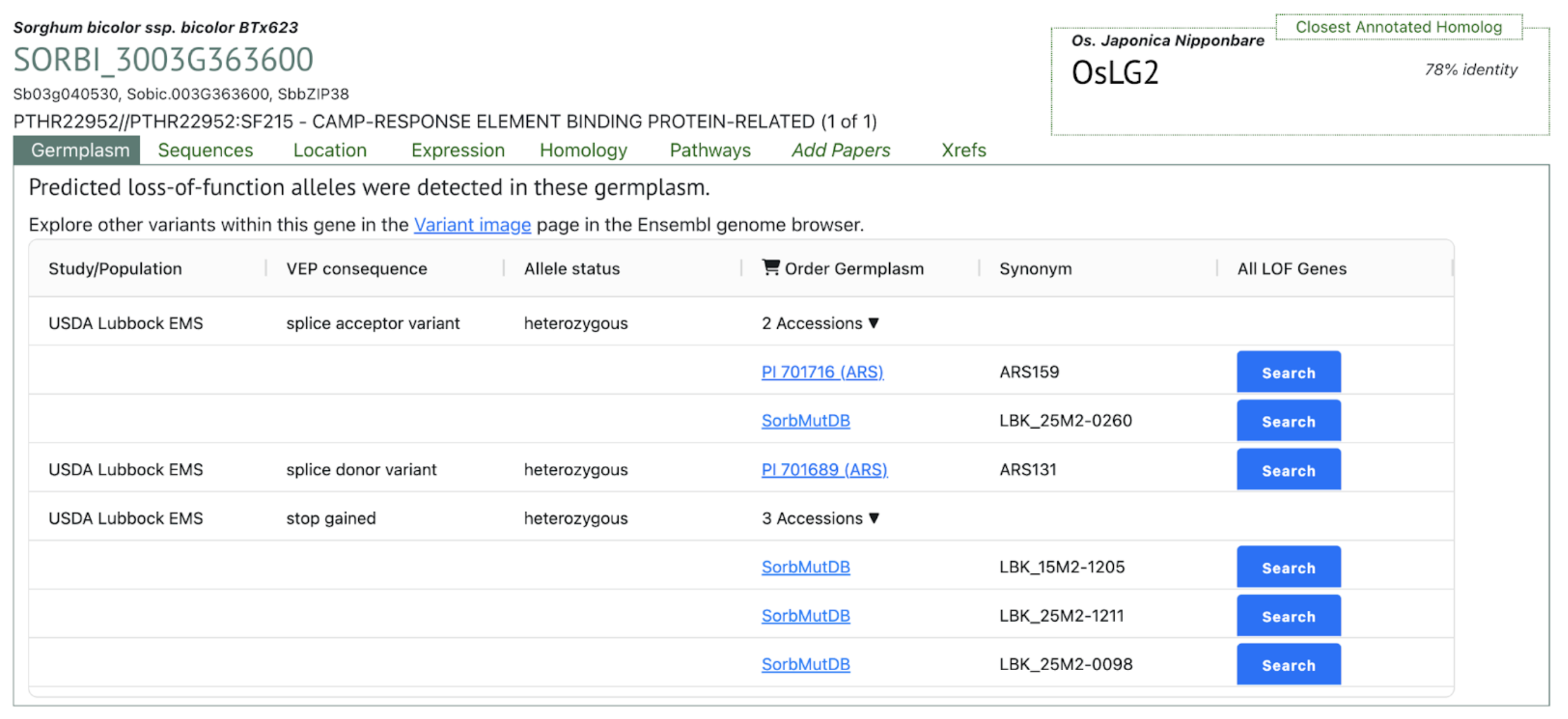Click Search button for ARS159 row

click(x=1288, y=372)
